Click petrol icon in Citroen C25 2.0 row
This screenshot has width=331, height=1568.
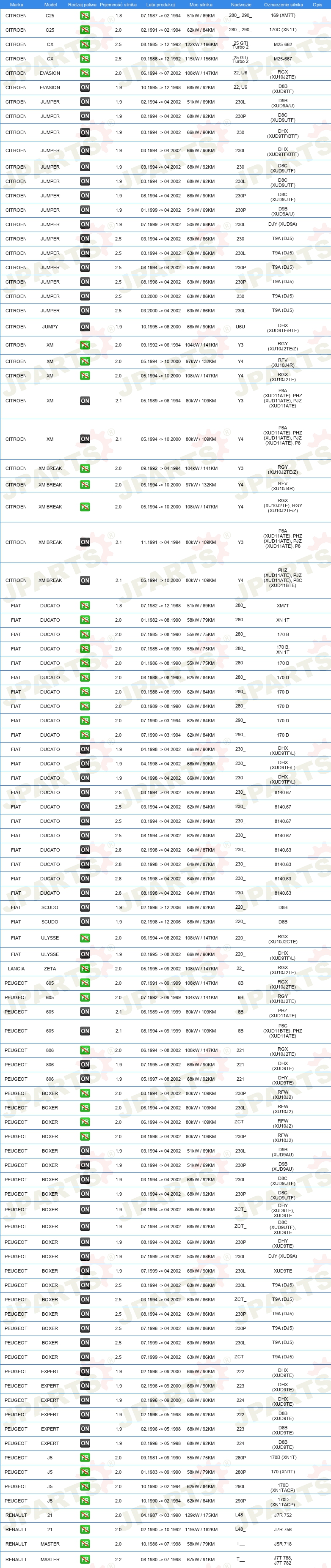[x=85, y=30]
